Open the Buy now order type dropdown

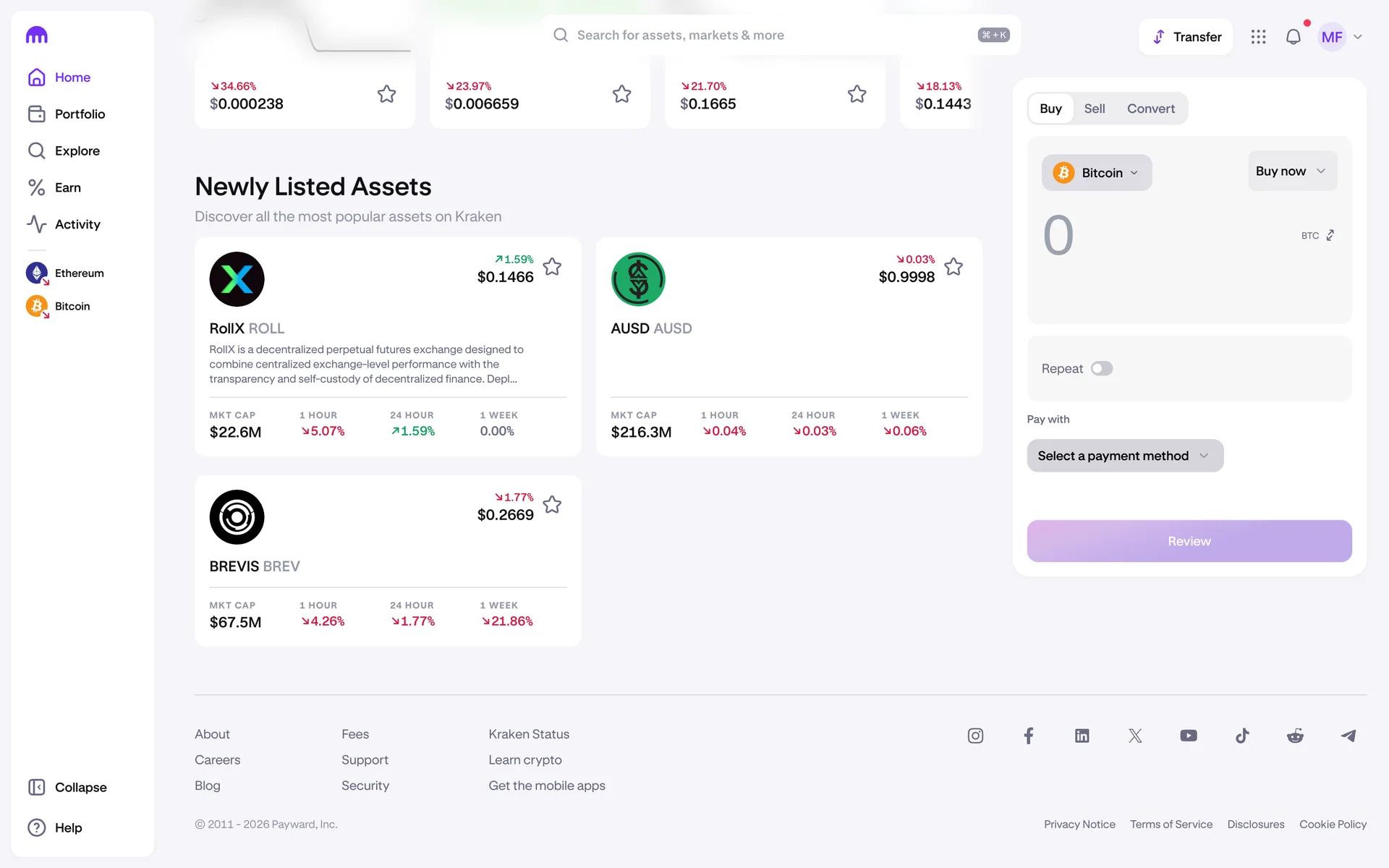click(1291, 171)
